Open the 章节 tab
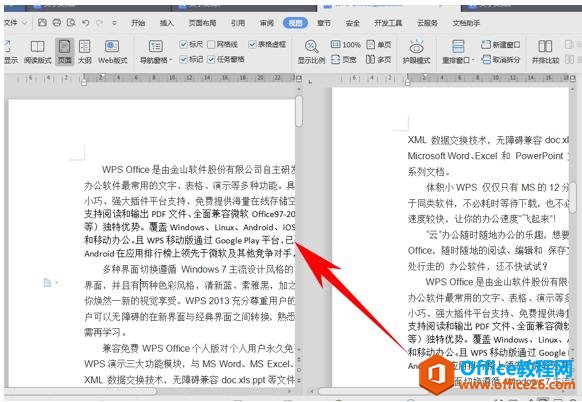Image resolution: width=582 pixels, height=402 pixels. click(x=324, y=23)
